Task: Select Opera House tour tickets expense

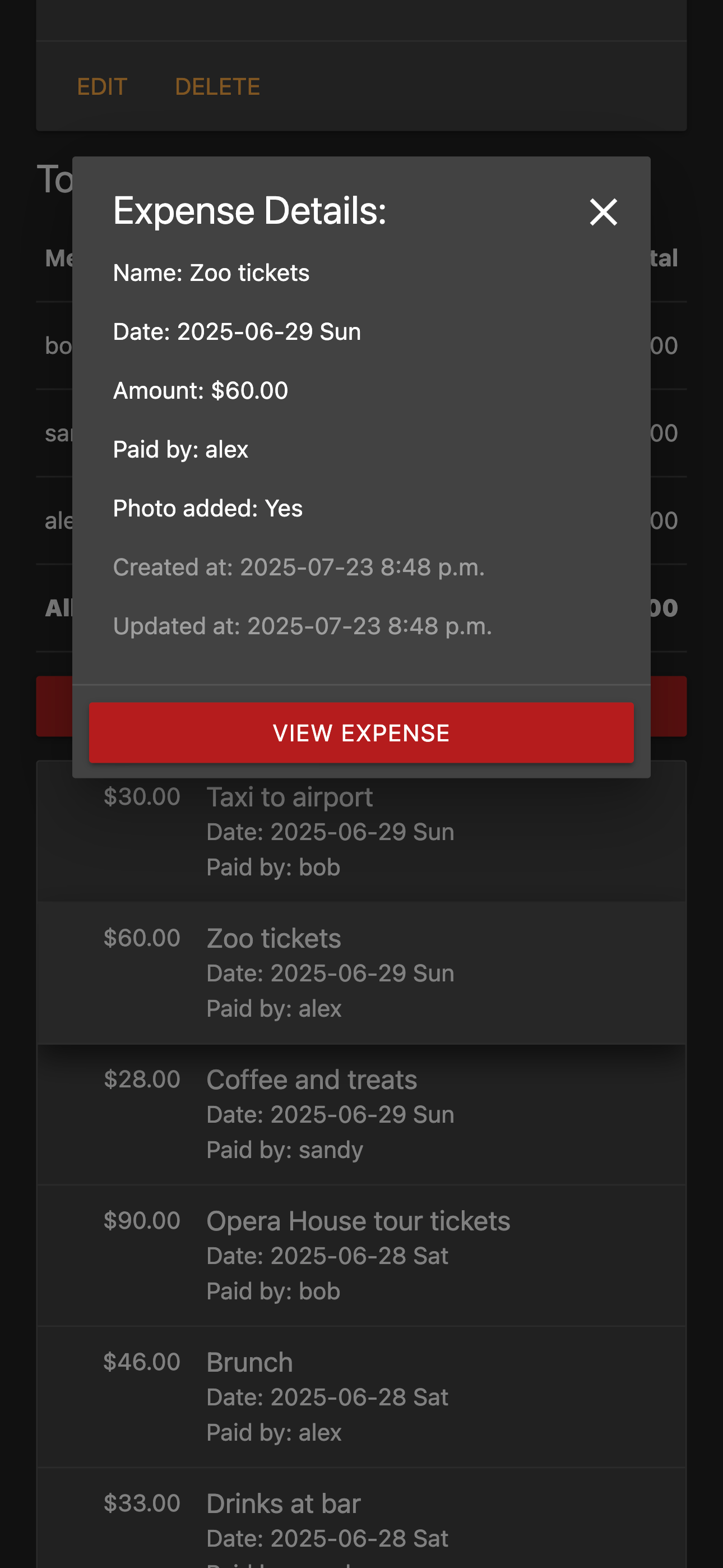Action: click(x=361, y=1255)
